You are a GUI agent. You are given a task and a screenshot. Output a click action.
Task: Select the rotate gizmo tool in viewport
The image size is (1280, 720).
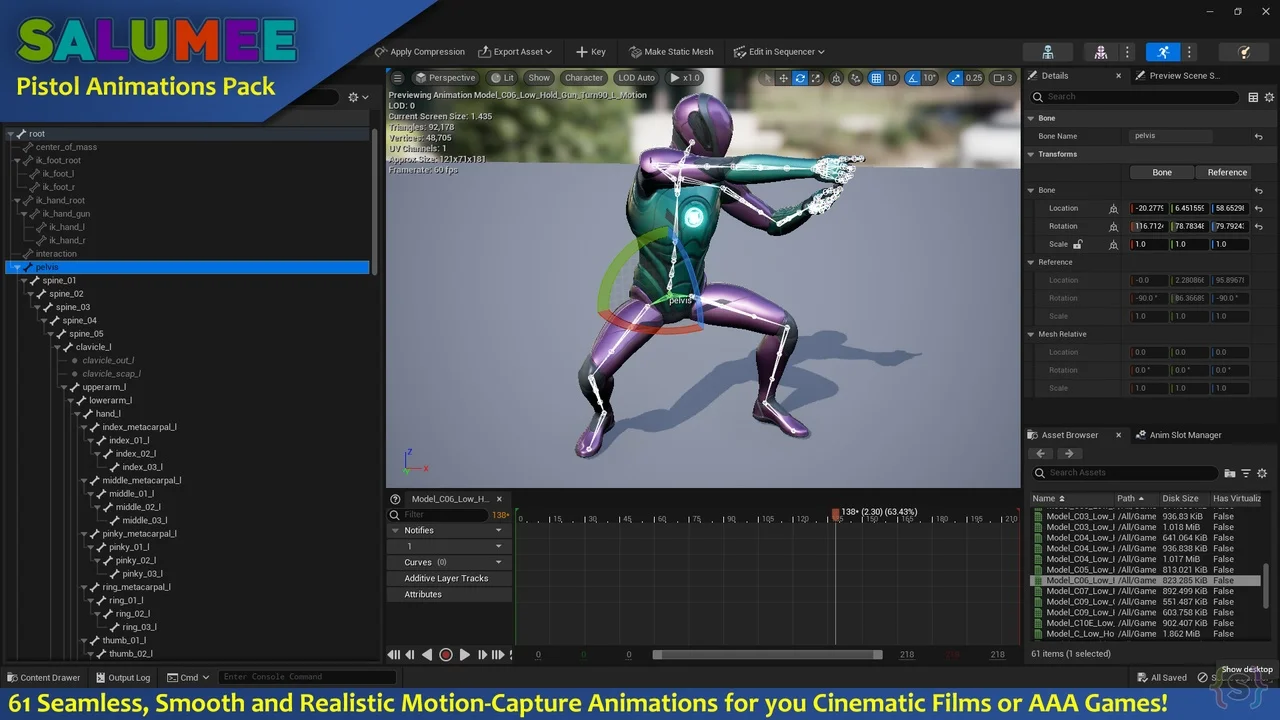(x=800, y=78)
